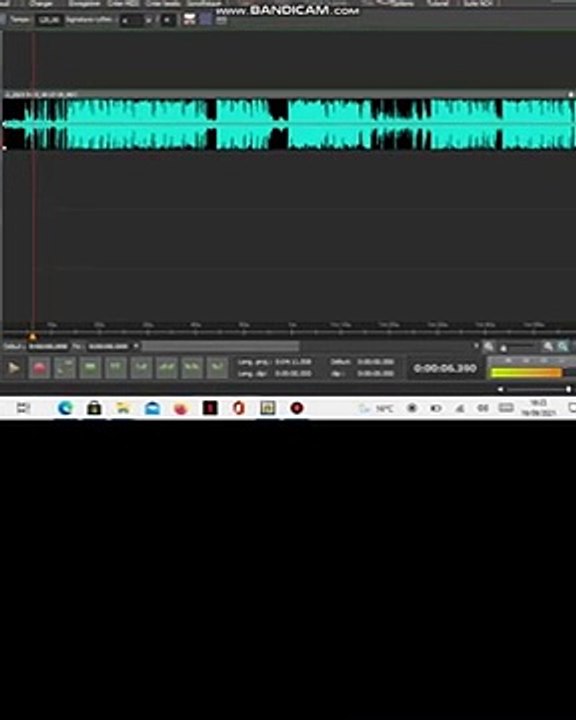Click the Début time field above Play
The image size is (576, 720).
tap(48, 346)
